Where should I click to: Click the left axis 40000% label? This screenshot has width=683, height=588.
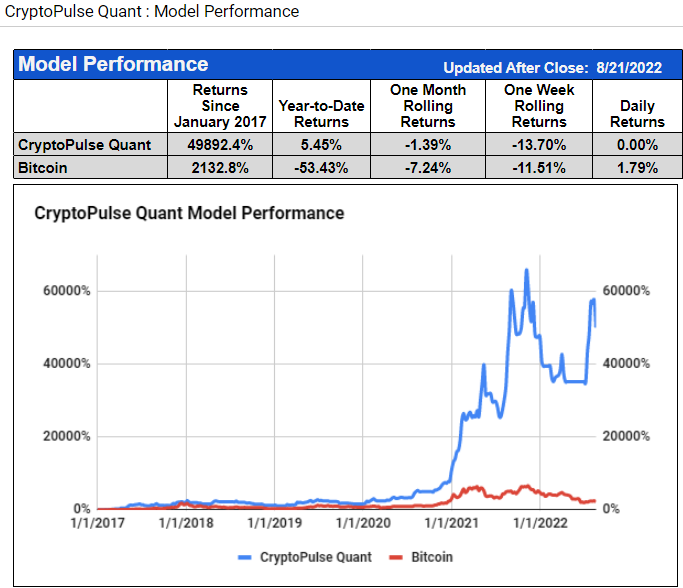pos(67,363)
